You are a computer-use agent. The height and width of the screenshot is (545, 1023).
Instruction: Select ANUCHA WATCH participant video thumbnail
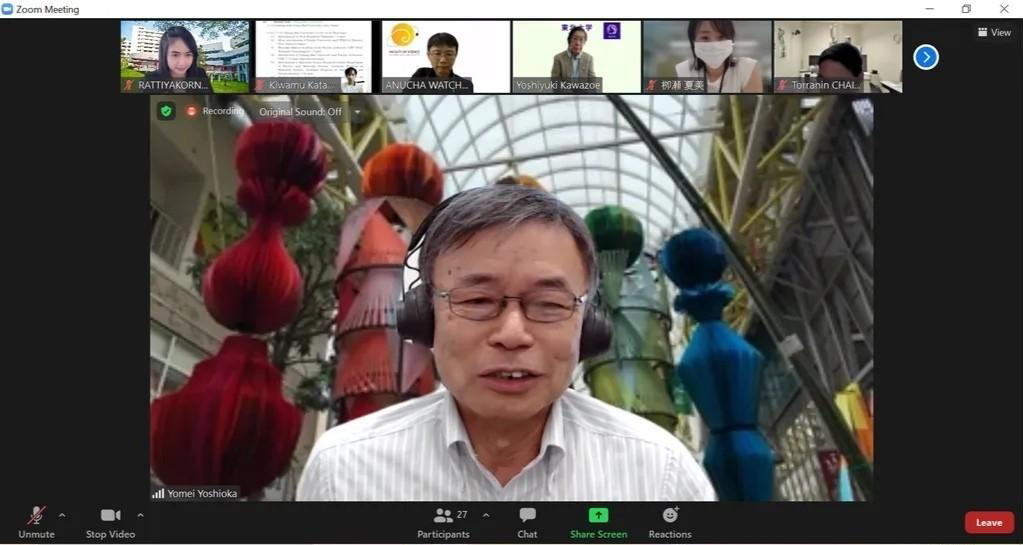(x=445, y=56)
